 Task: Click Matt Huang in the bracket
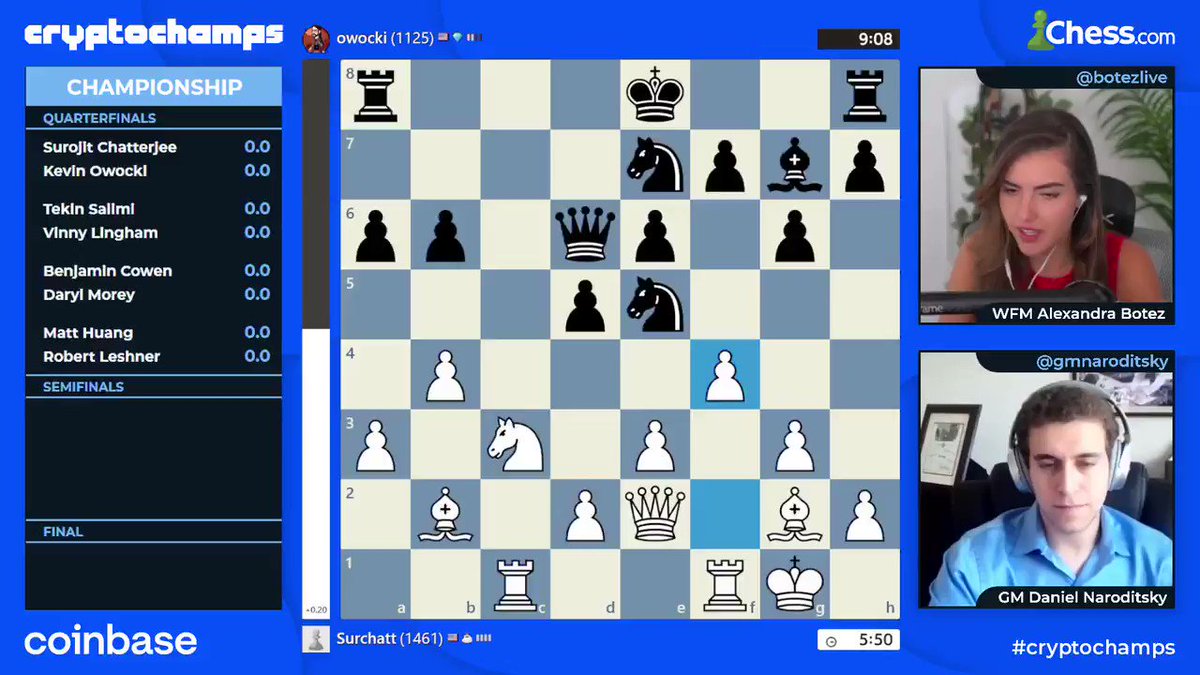click(x=88, y=333)
